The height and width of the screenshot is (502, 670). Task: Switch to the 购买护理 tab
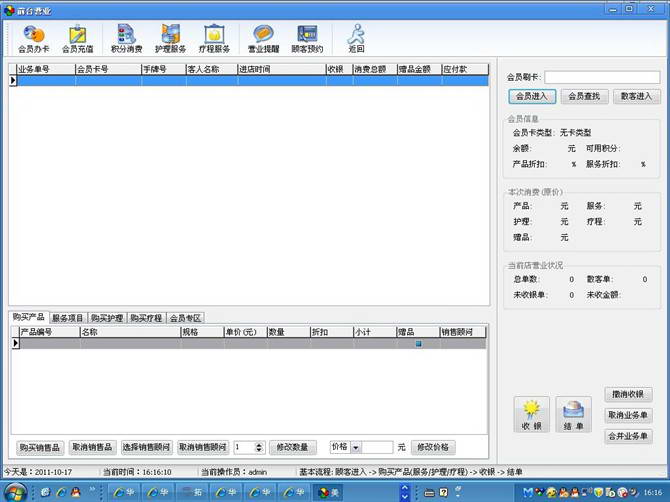point(107,318)
